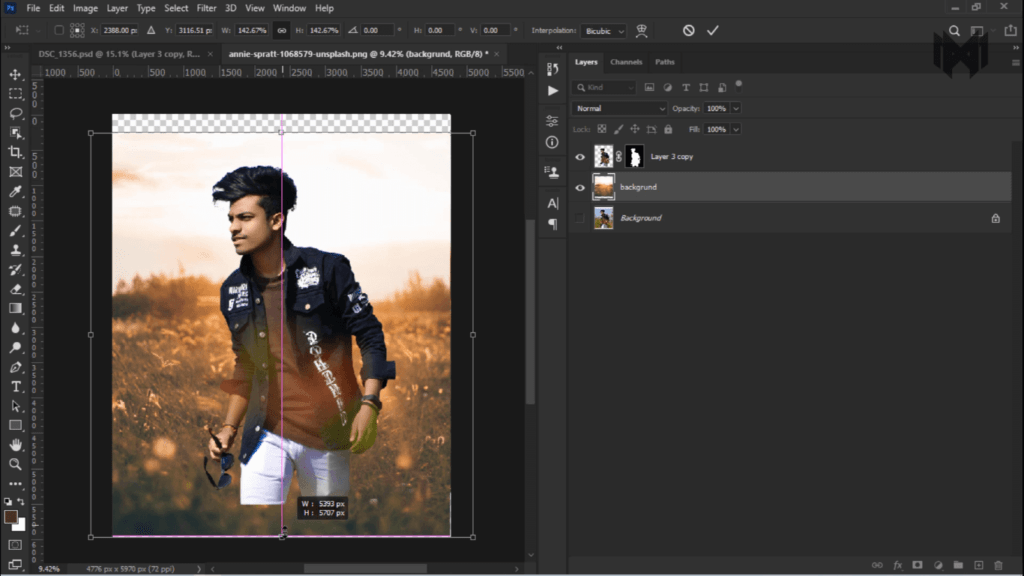Open the File menu
This screenshot has width=1024, height=576.
tap(33, 8)
